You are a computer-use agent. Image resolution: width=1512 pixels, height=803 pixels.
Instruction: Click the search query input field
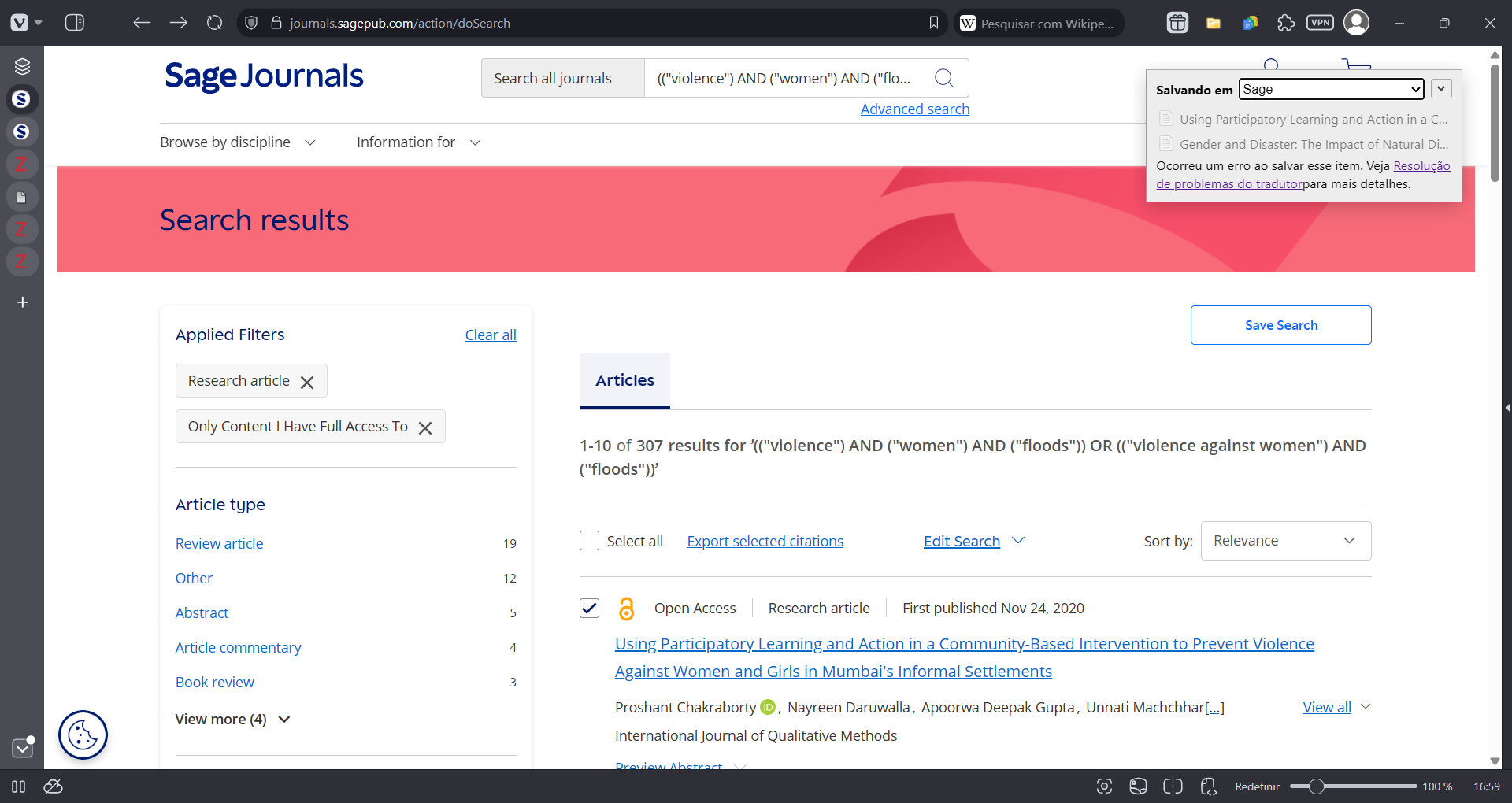pyautogui.click(x=784, y=78)
